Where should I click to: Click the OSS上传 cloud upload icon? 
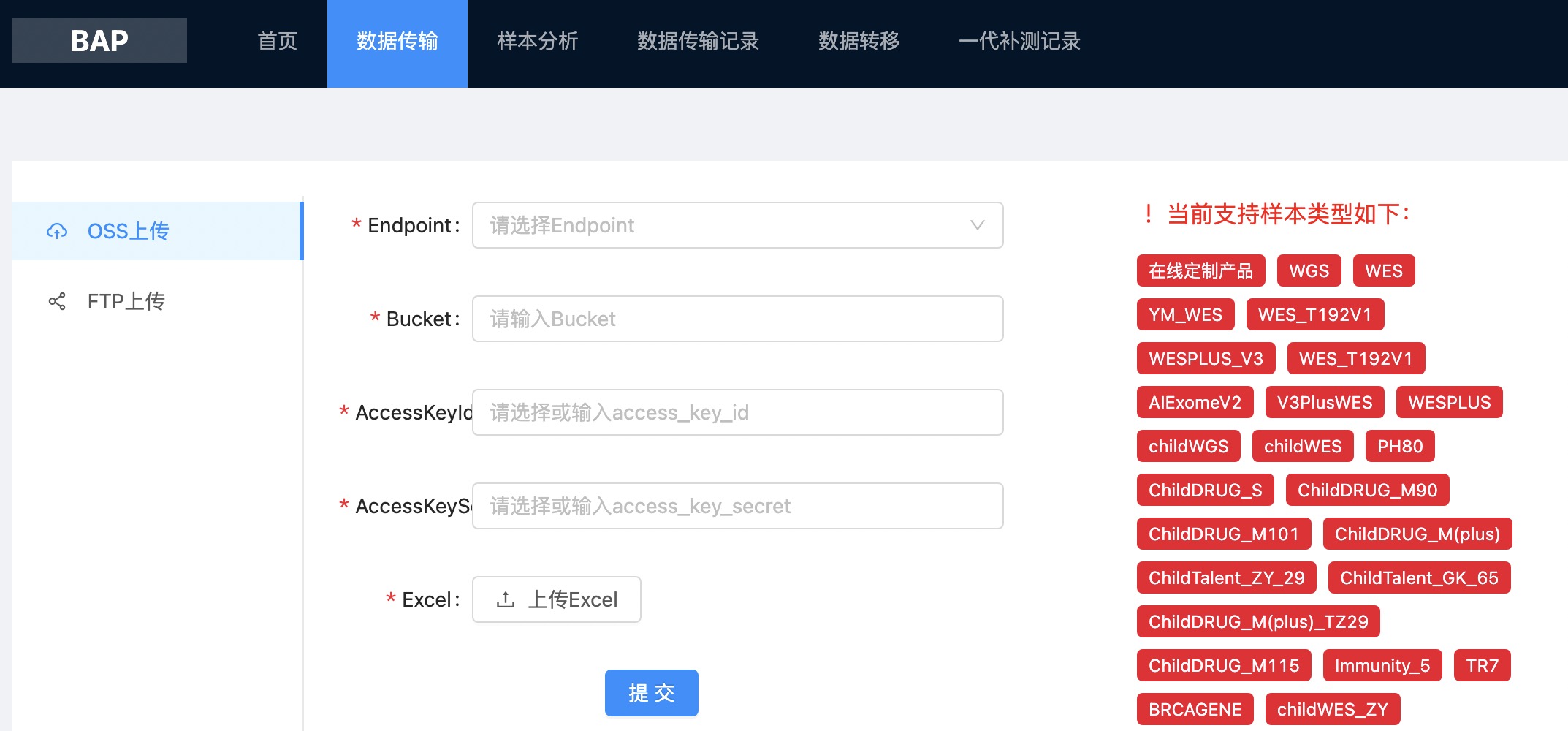57,231
